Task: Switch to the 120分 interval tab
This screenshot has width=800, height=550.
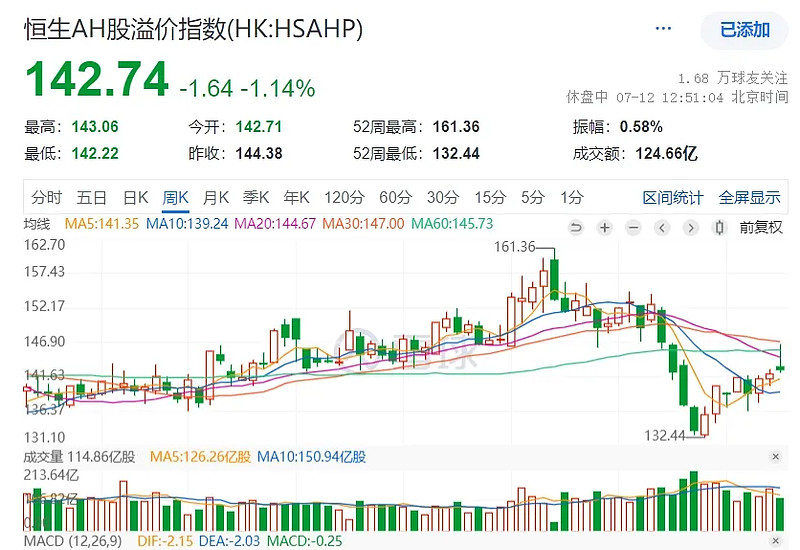Action: 344,197
